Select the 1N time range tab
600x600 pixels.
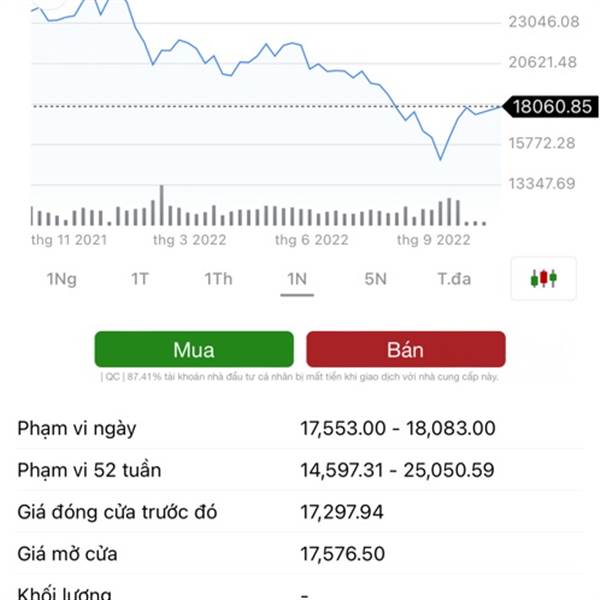click(x=297, y=279)
